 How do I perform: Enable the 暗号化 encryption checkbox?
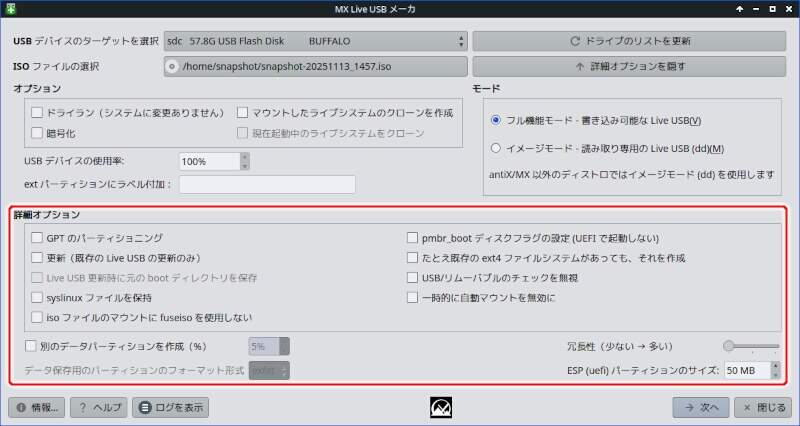pos(37,133)
